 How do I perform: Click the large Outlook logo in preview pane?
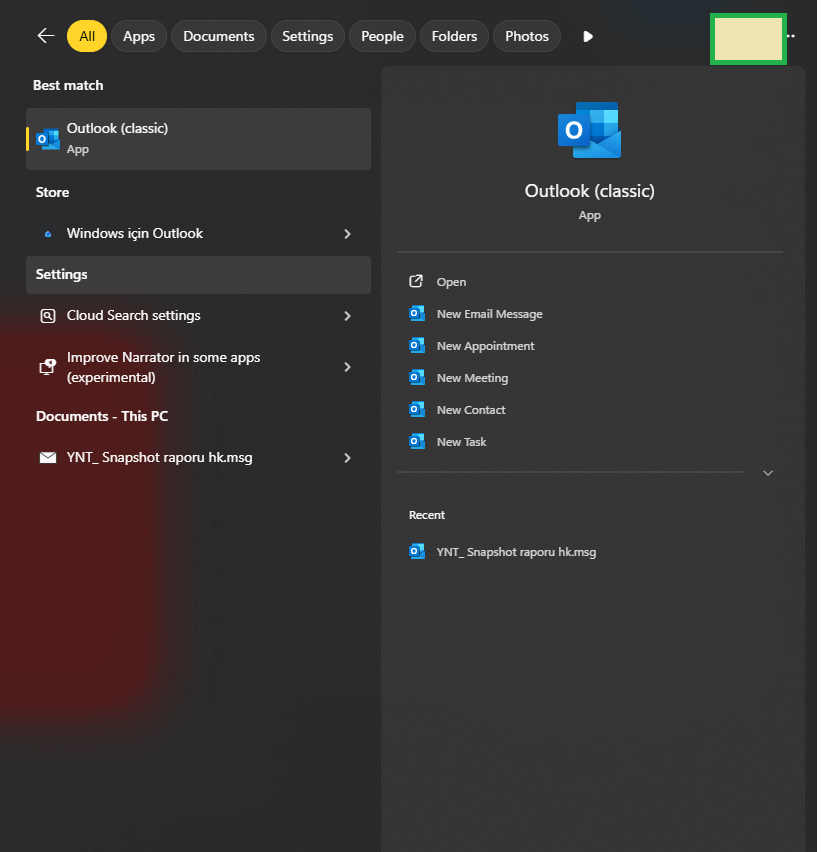(589, 130)
